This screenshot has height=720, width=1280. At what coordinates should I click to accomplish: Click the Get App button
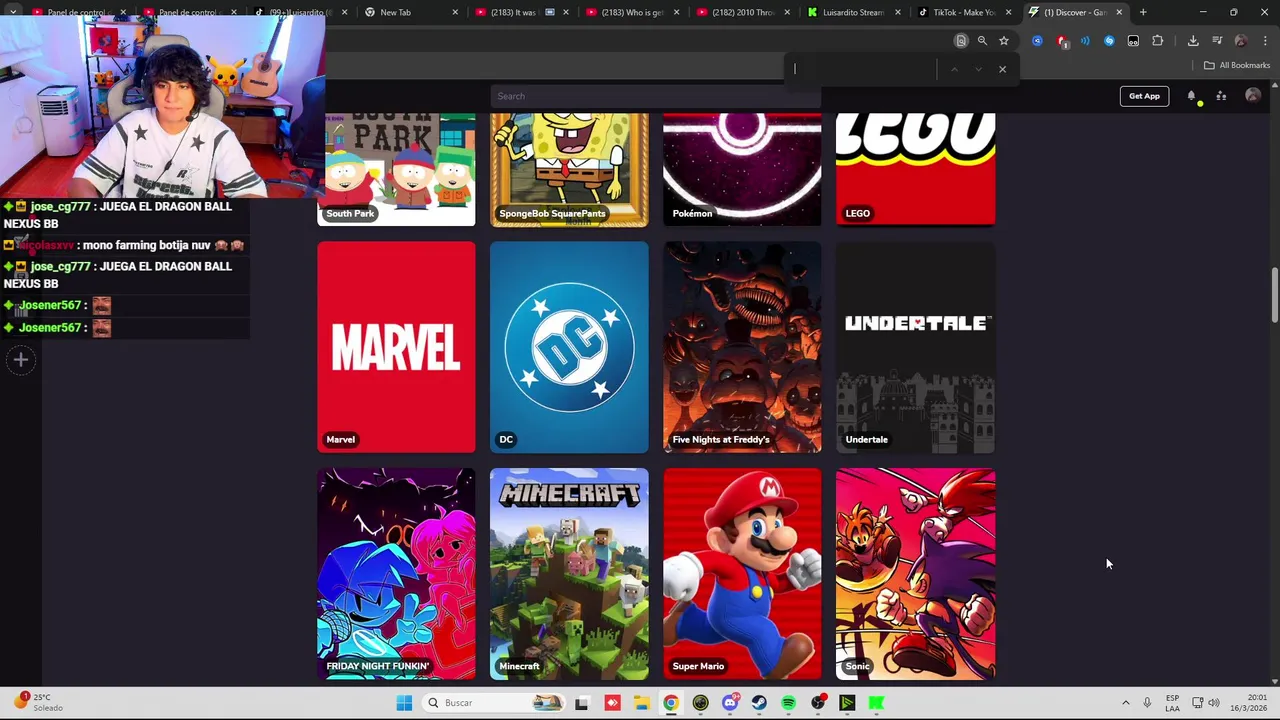[1144, 96]
